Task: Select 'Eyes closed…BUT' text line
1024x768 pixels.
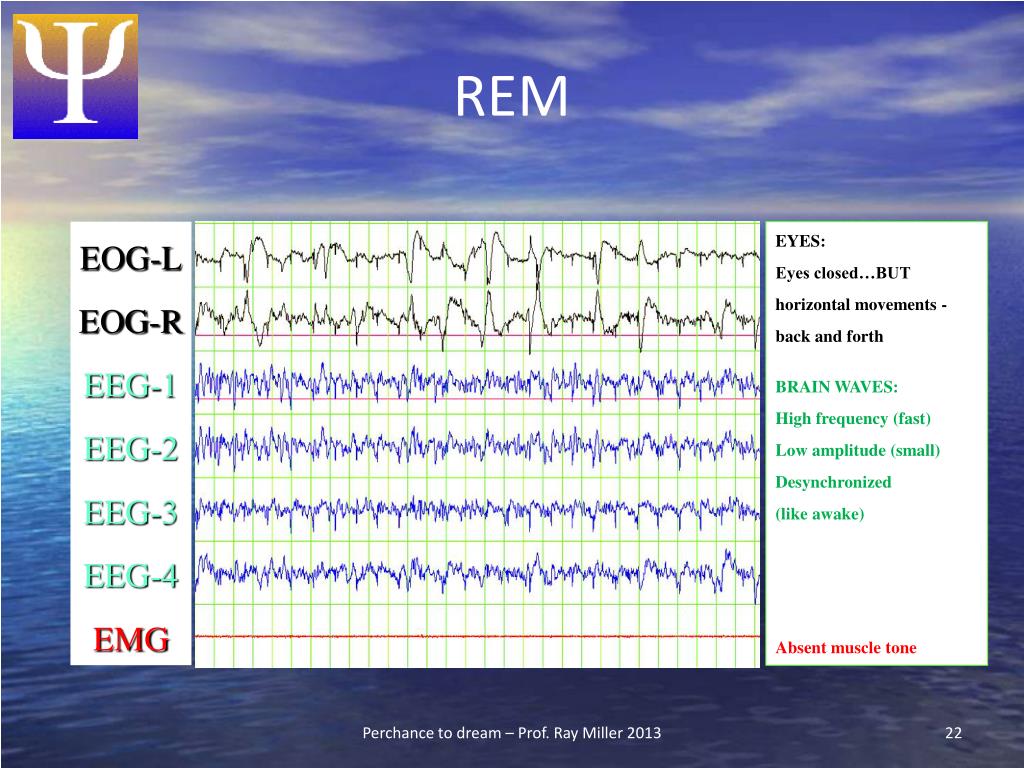Action: point(842,273)
